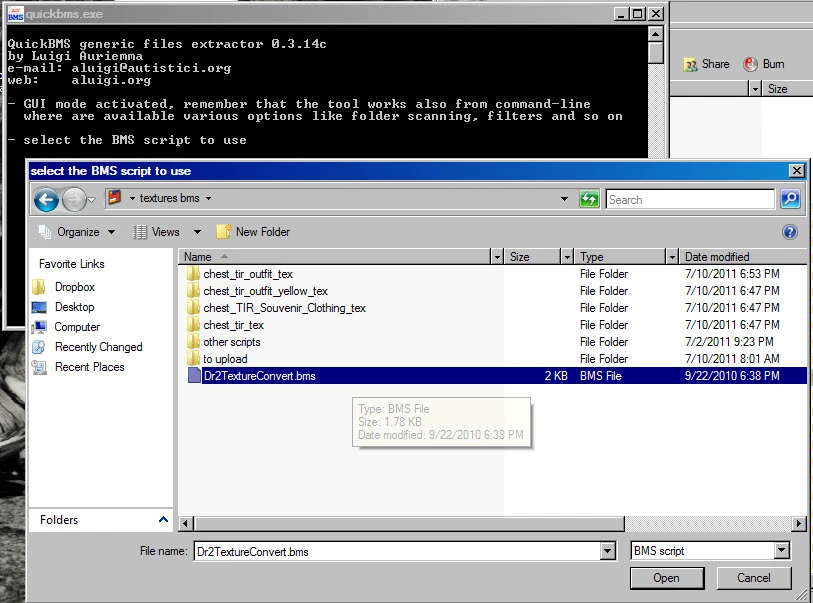Select file Dr2TextureConvert.bms
The height and width of the screenshot is (603, 813).
click(259, 376)
